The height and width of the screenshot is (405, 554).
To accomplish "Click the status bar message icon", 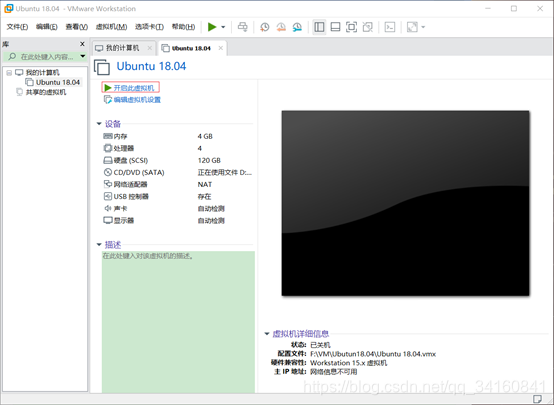I will pos(537,399).
